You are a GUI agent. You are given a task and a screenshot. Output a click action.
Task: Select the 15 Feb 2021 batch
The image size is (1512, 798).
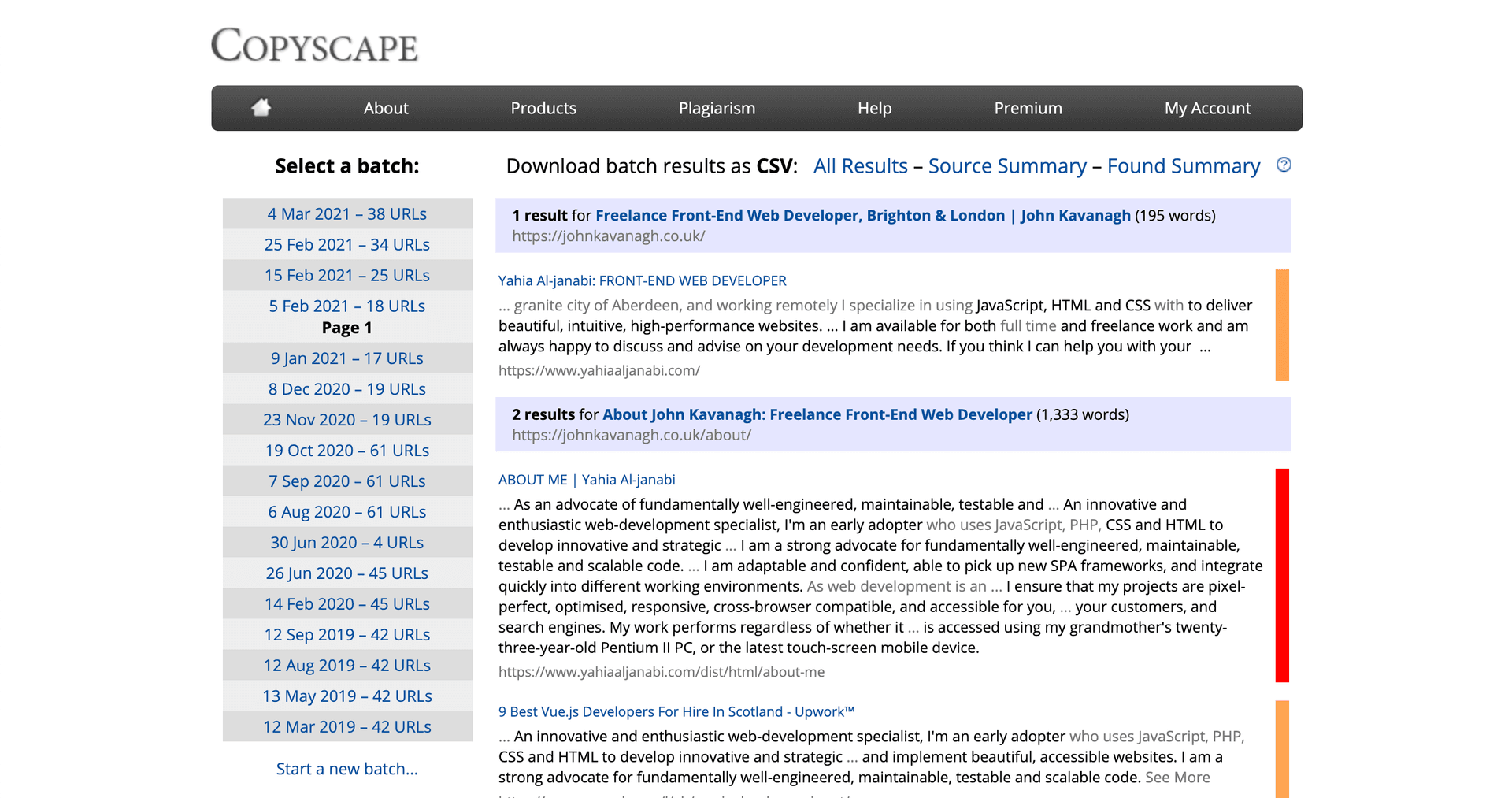[x=347, y=275]
